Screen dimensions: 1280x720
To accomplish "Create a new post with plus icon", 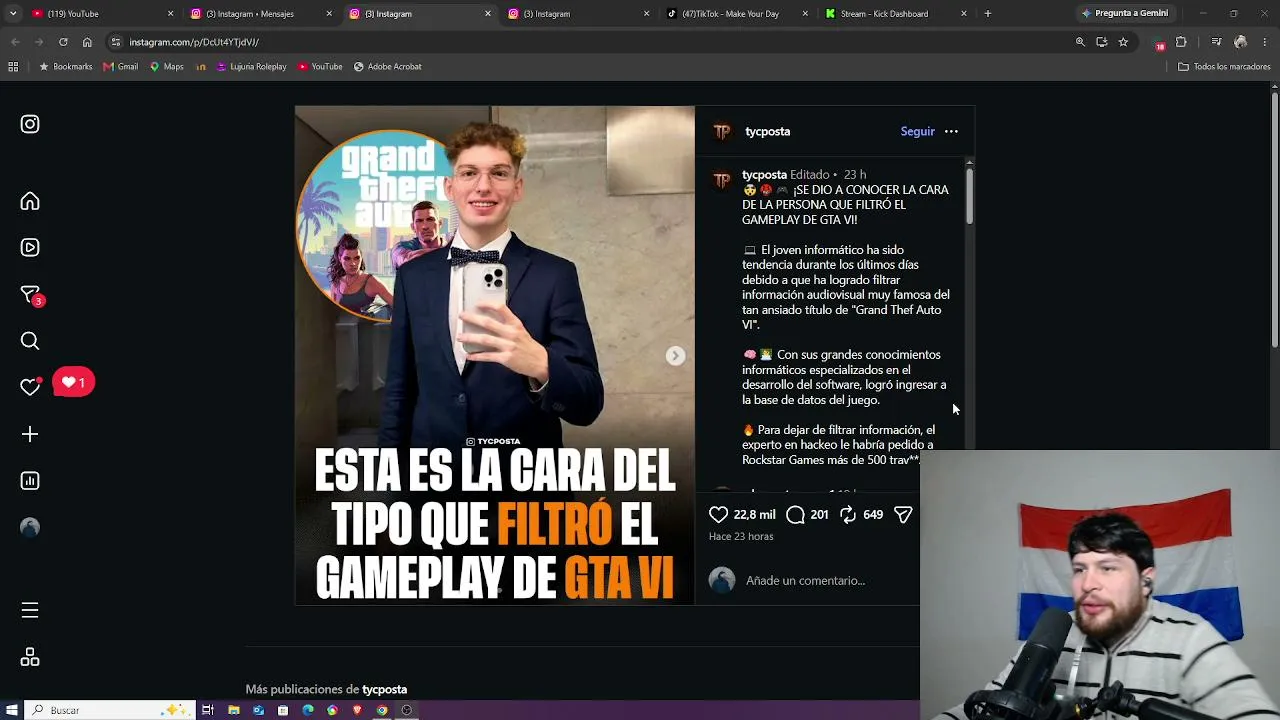I will pos(30,434).
